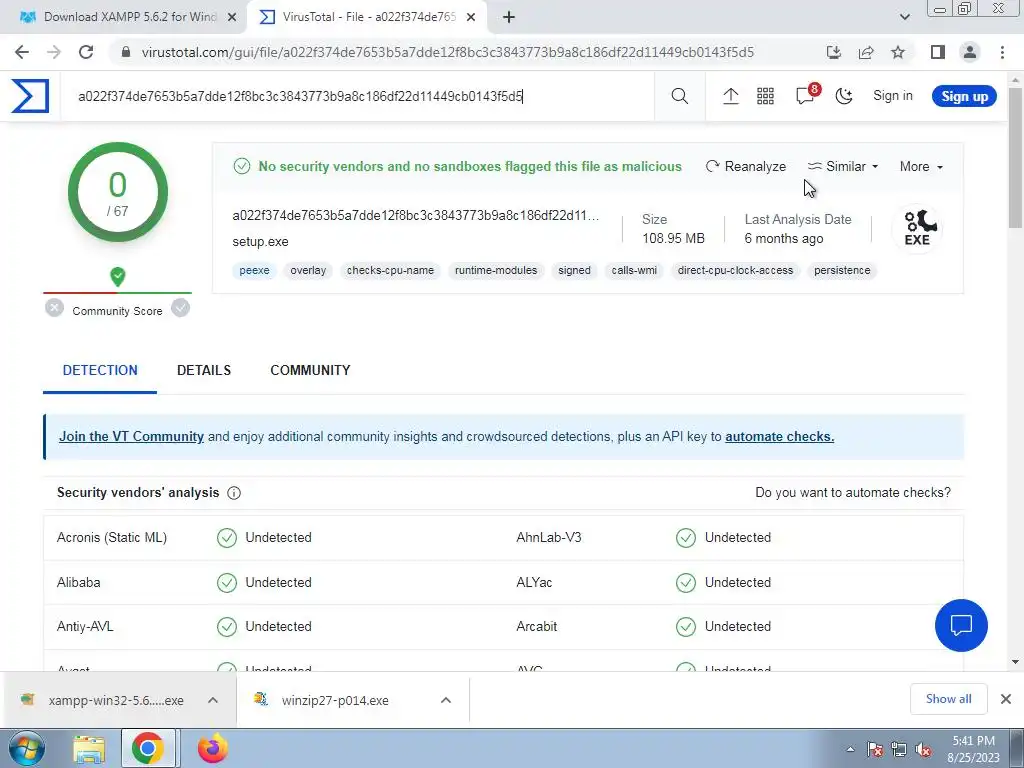Open the Chrome profile icon
Viewport: 1024px width, 768px height.
(970, 52)
